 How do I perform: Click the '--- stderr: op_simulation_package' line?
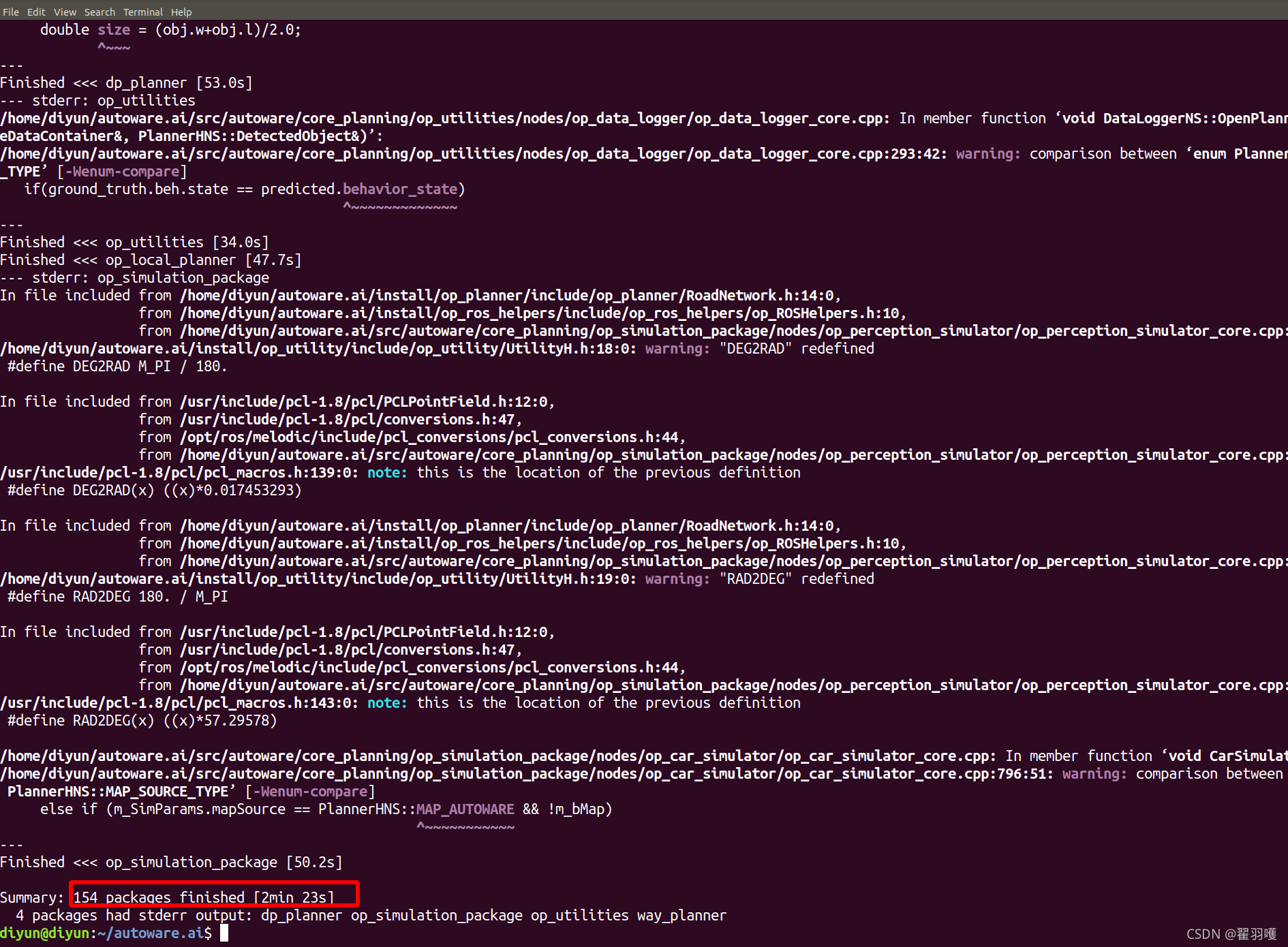[x=134, y=277]
